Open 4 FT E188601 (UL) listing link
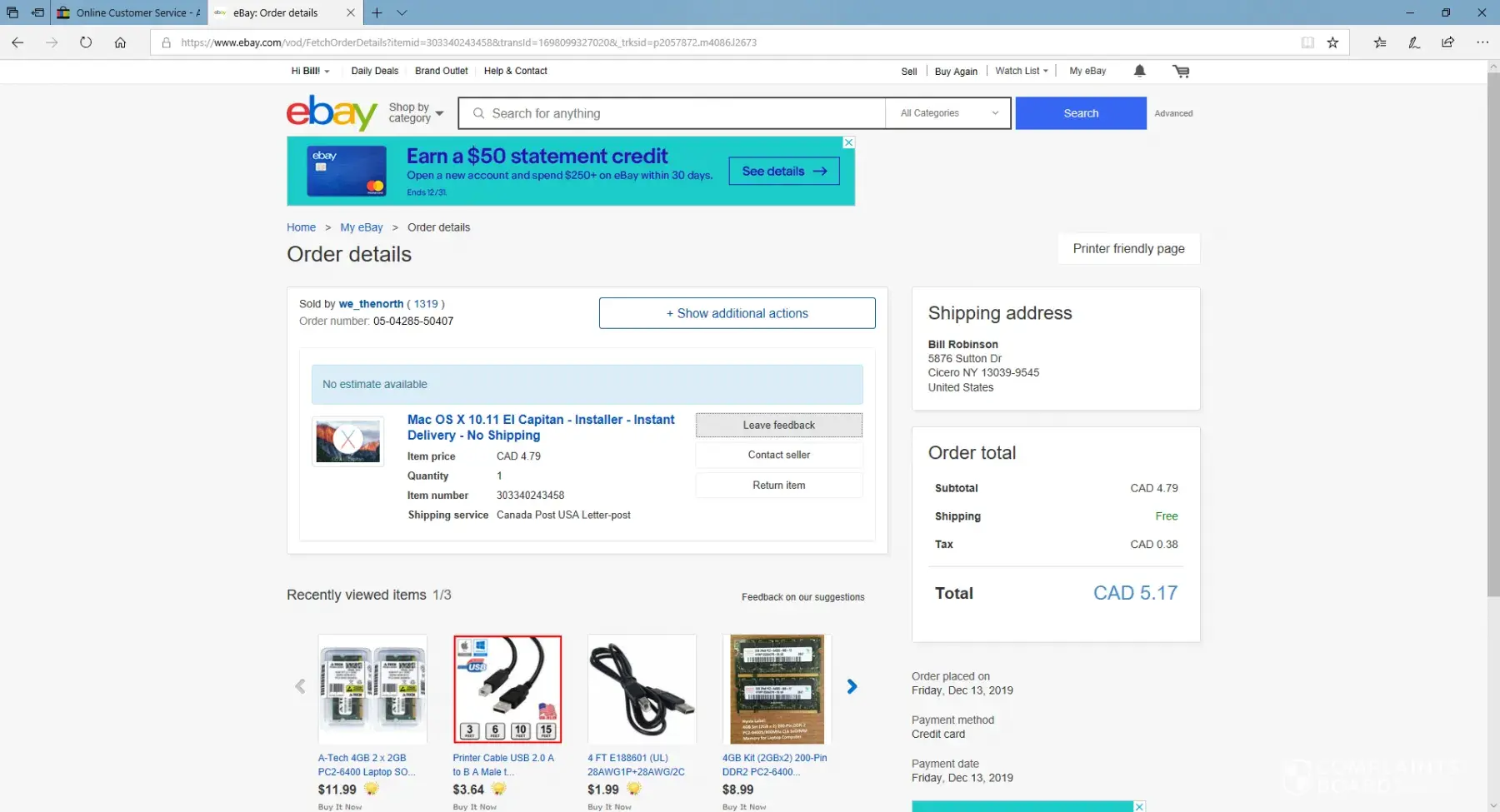This screenshot has width=1500, height=812. [x=636, y=765]
